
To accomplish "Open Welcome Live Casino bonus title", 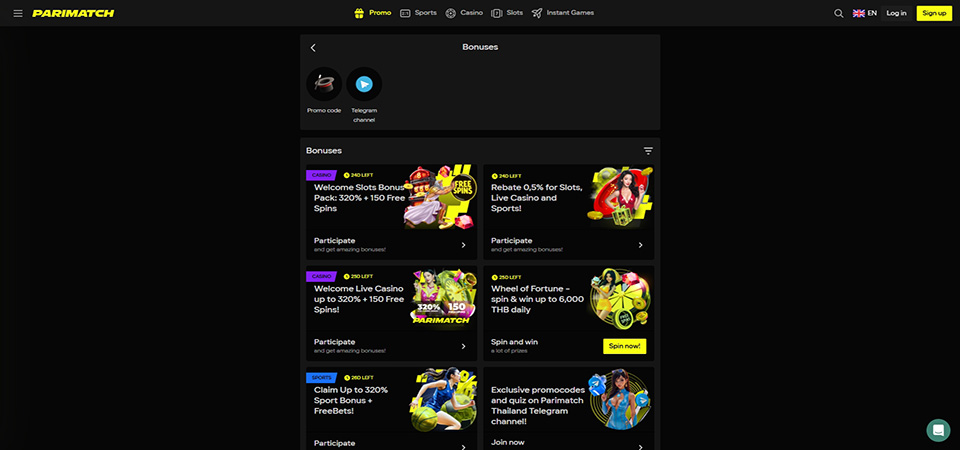I will [359, 299].
